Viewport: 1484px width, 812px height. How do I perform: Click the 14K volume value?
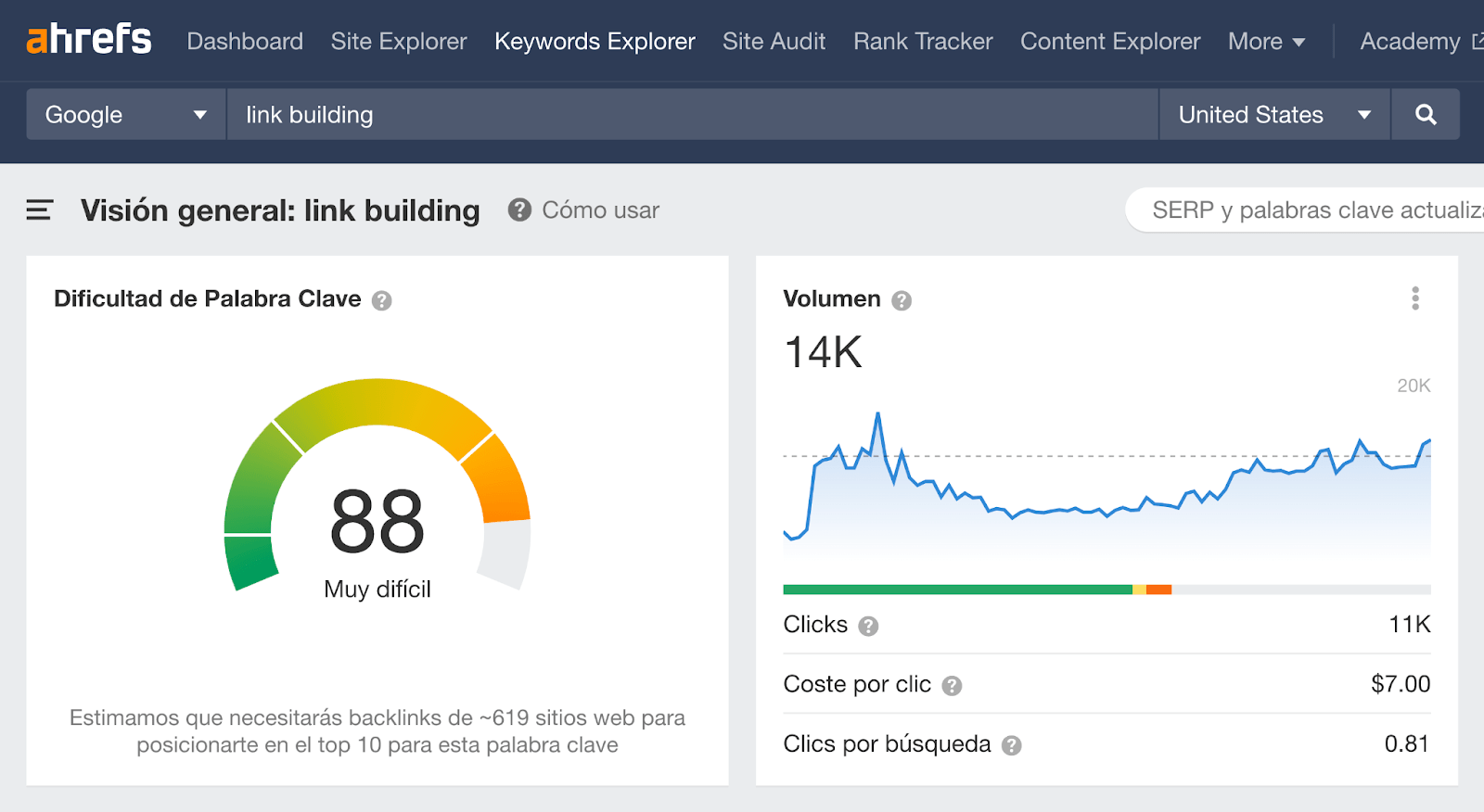(824, 352)
